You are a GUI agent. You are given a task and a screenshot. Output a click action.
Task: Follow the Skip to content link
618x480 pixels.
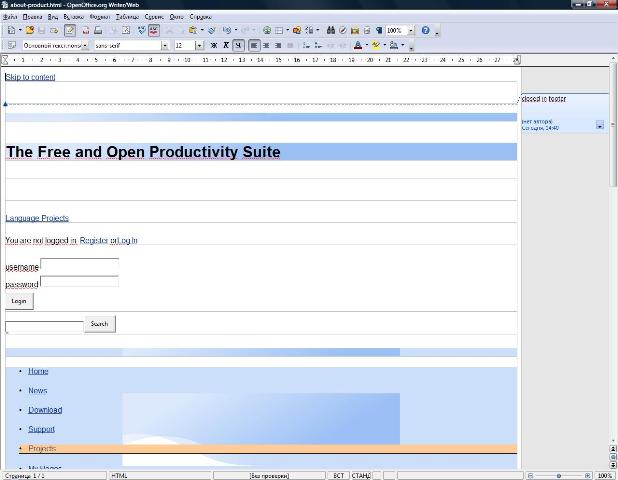[30, 77]
